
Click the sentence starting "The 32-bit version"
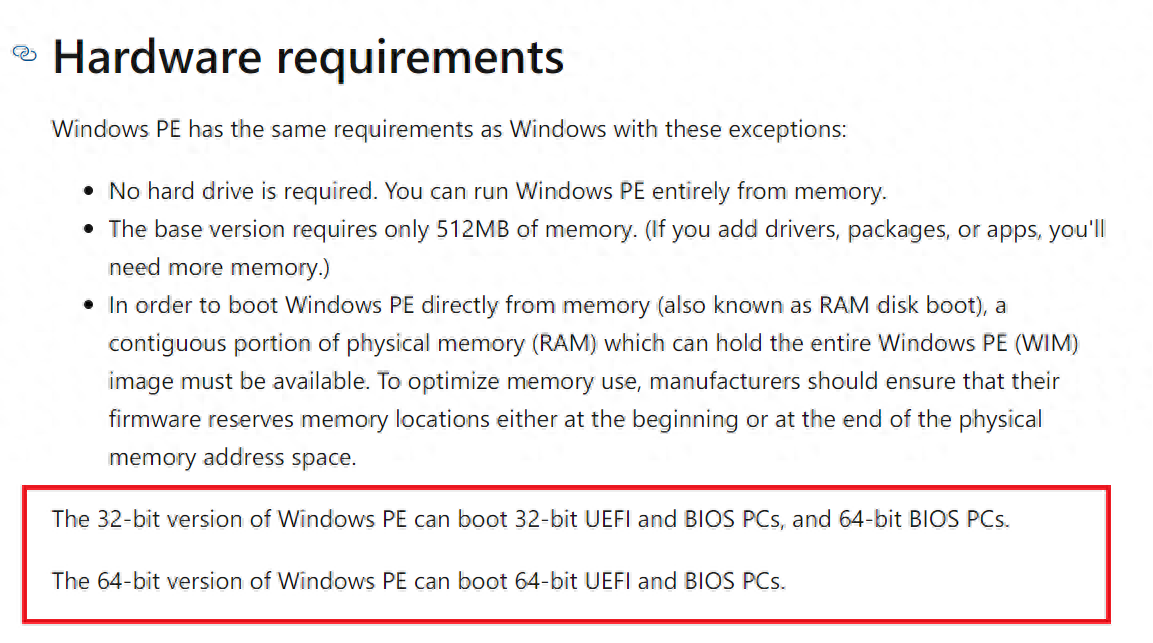[530, 520]
